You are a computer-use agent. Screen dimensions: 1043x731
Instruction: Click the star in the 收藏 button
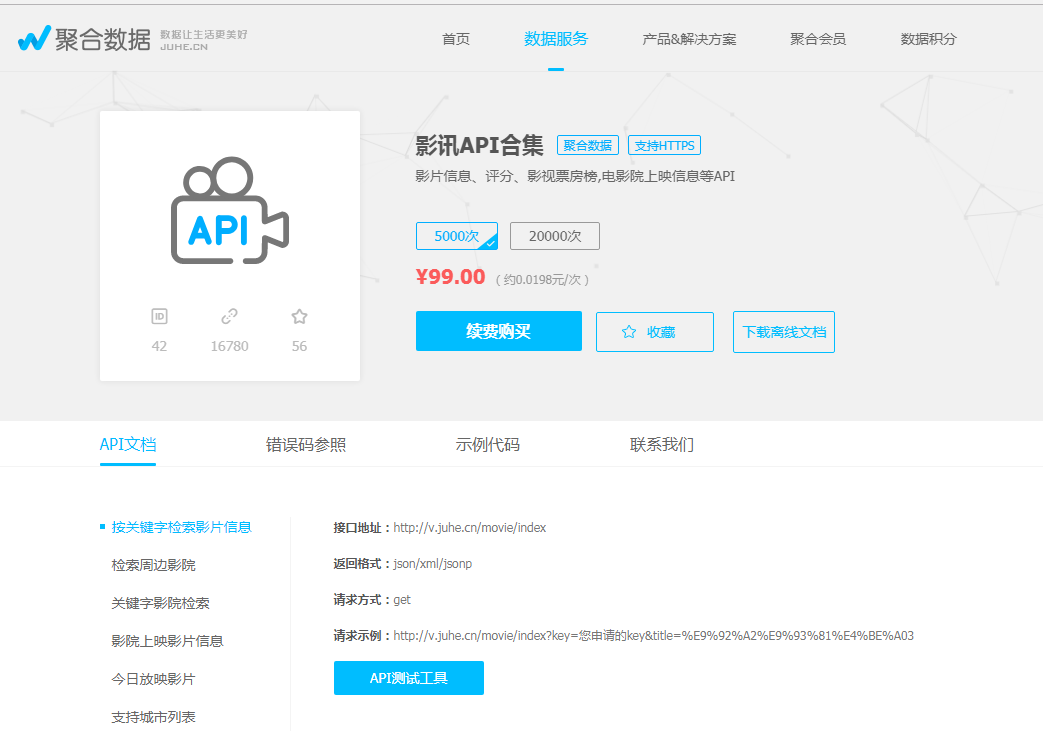tap(629, 332)
